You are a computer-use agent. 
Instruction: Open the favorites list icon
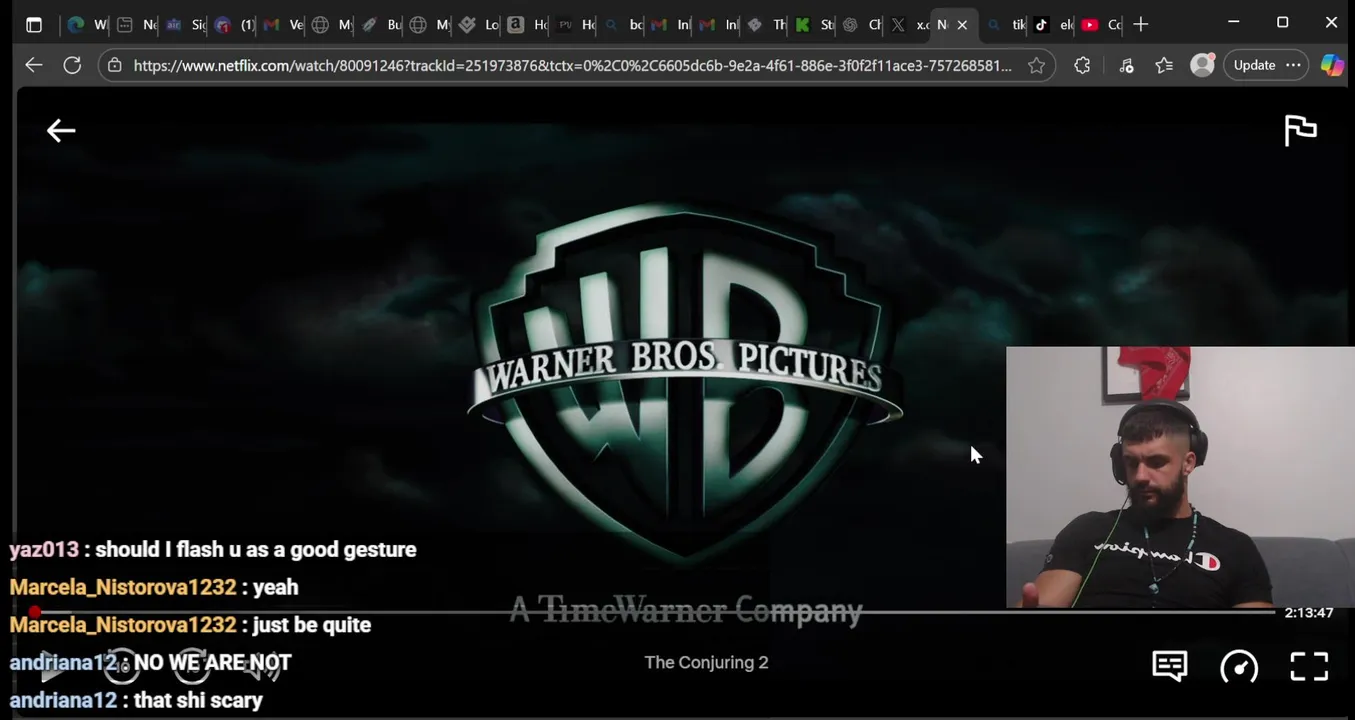point(1164,65)
